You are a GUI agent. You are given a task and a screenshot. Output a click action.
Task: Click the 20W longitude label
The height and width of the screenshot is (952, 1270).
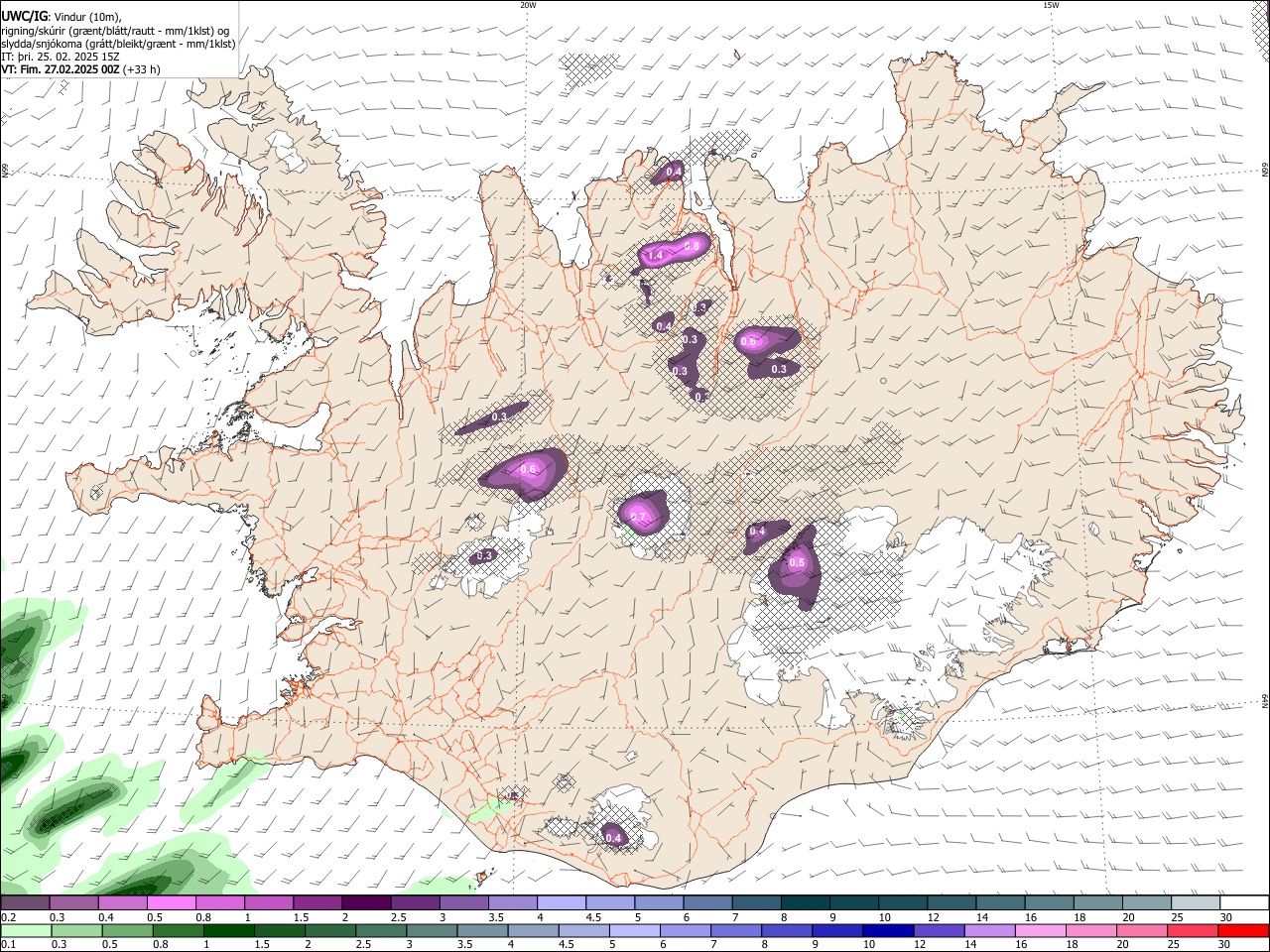(528, 5)
